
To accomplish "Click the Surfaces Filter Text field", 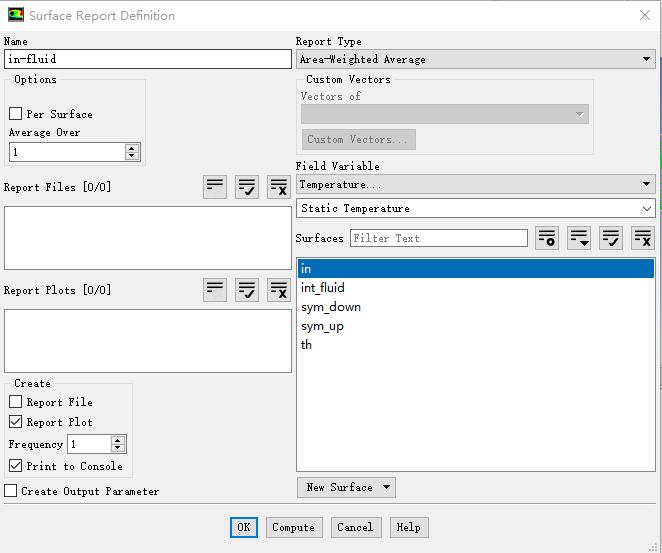I will (439, 238).
